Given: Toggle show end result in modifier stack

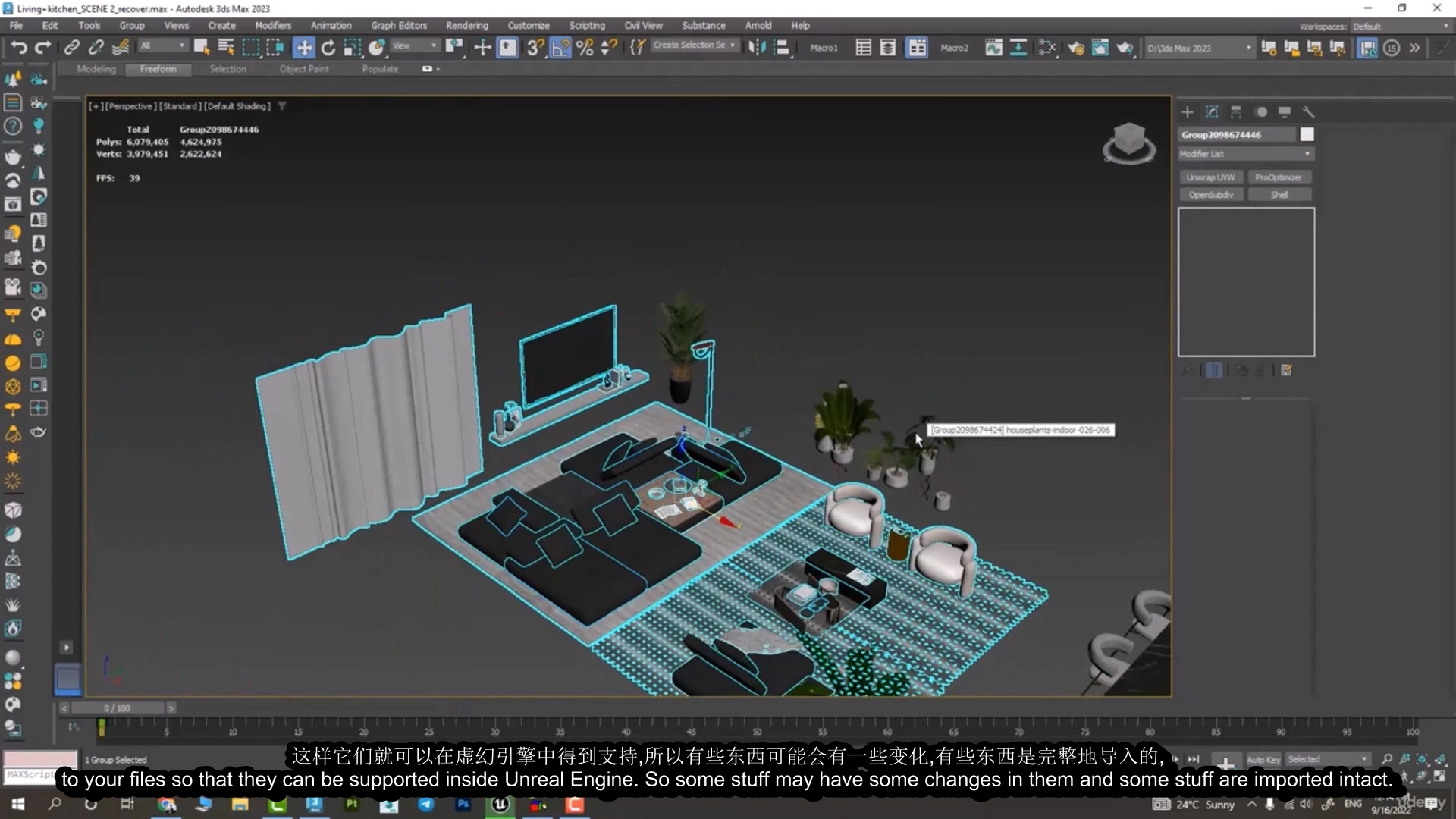Looking at the screenshot, I should point(1214,371).
